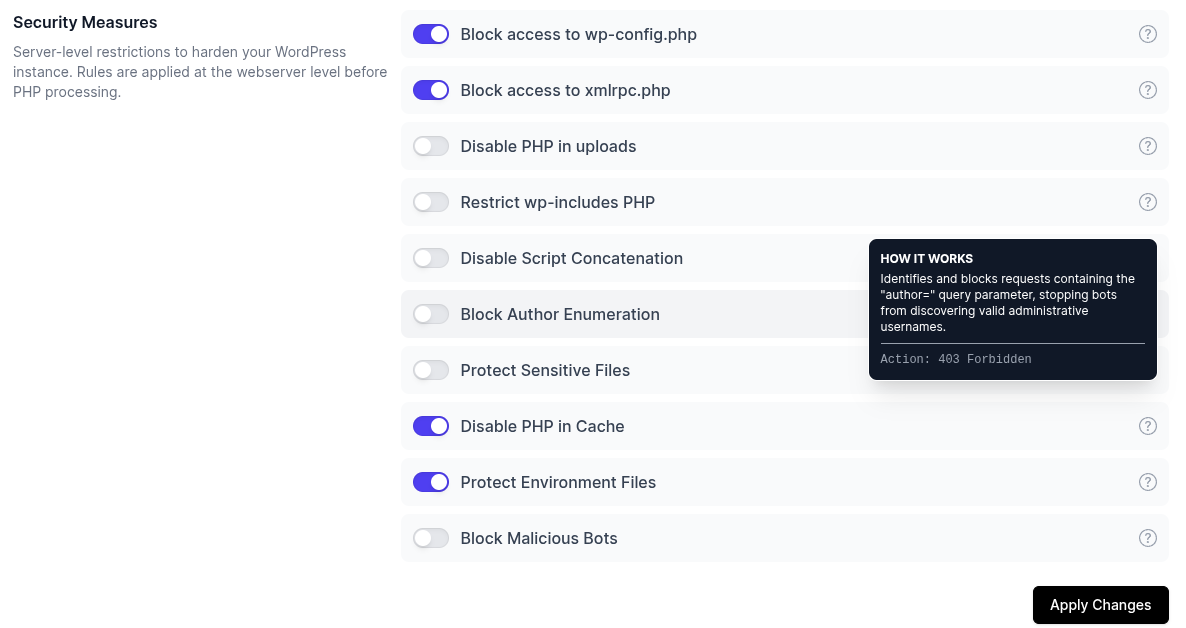Viewport: 1186px width, 628px height.
Task: Click help icon for Block access to wp-config.php
Action: (x=1148, y=34)
